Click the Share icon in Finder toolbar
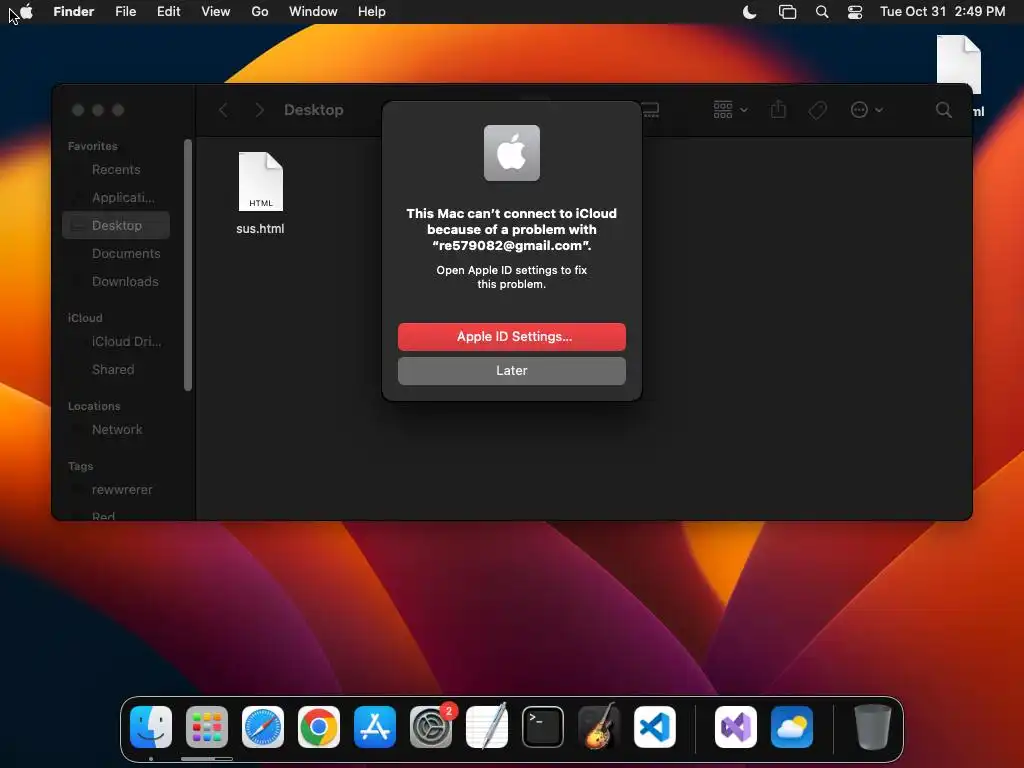This screenshot has width=1024, height=768. 778,110
